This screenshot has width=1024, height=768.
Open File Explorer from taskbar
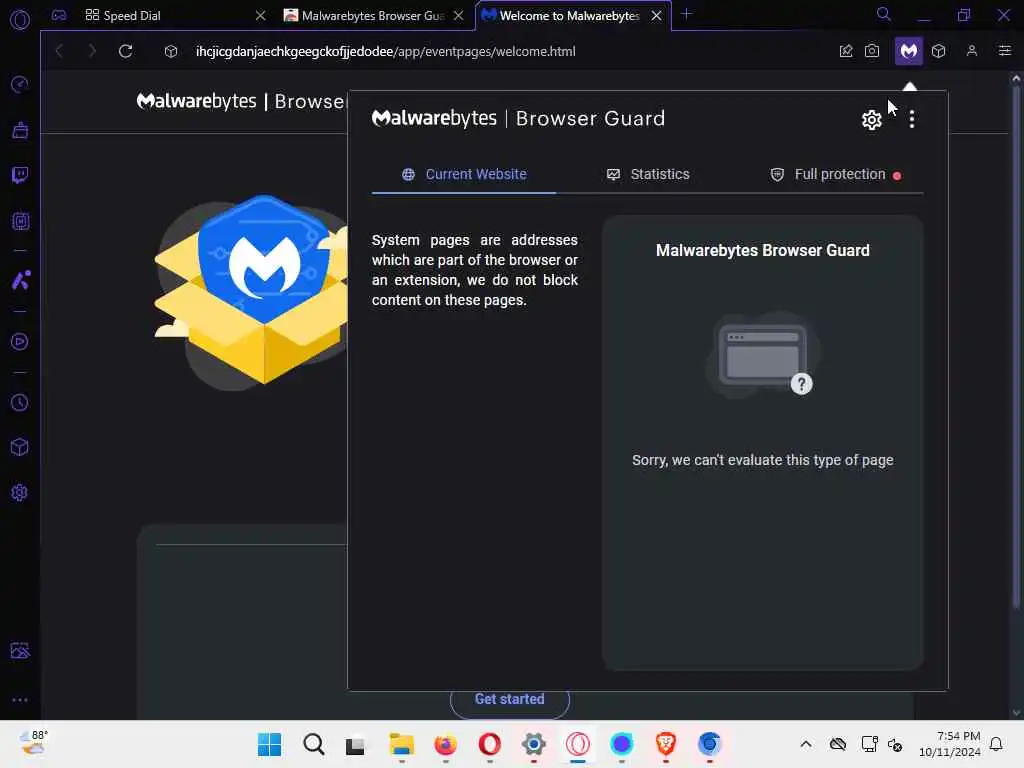(401, 744)
